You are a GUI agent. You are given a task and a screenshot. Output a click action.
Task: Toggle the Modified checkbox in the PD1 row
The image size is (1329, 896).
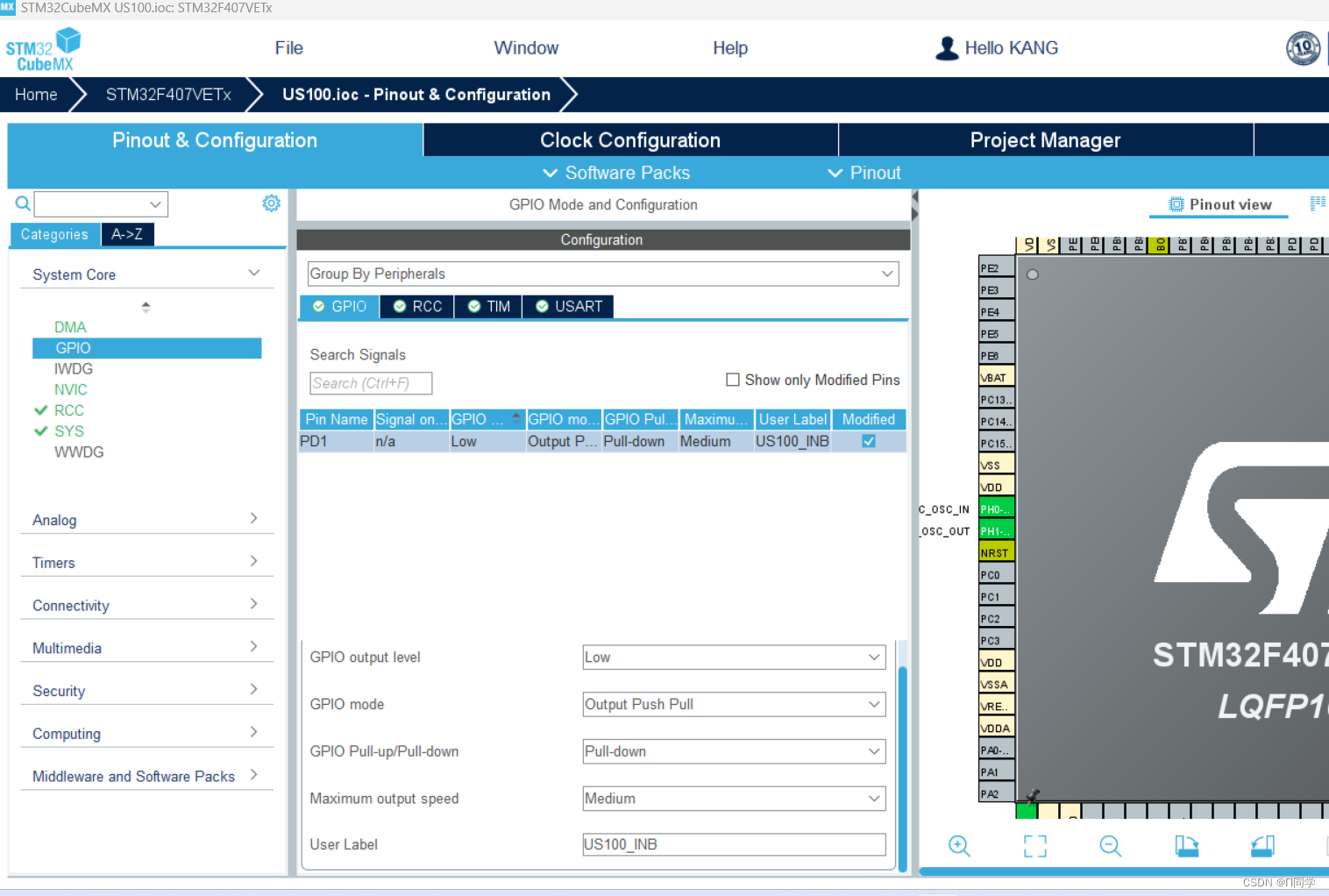(x=869, y=441)
